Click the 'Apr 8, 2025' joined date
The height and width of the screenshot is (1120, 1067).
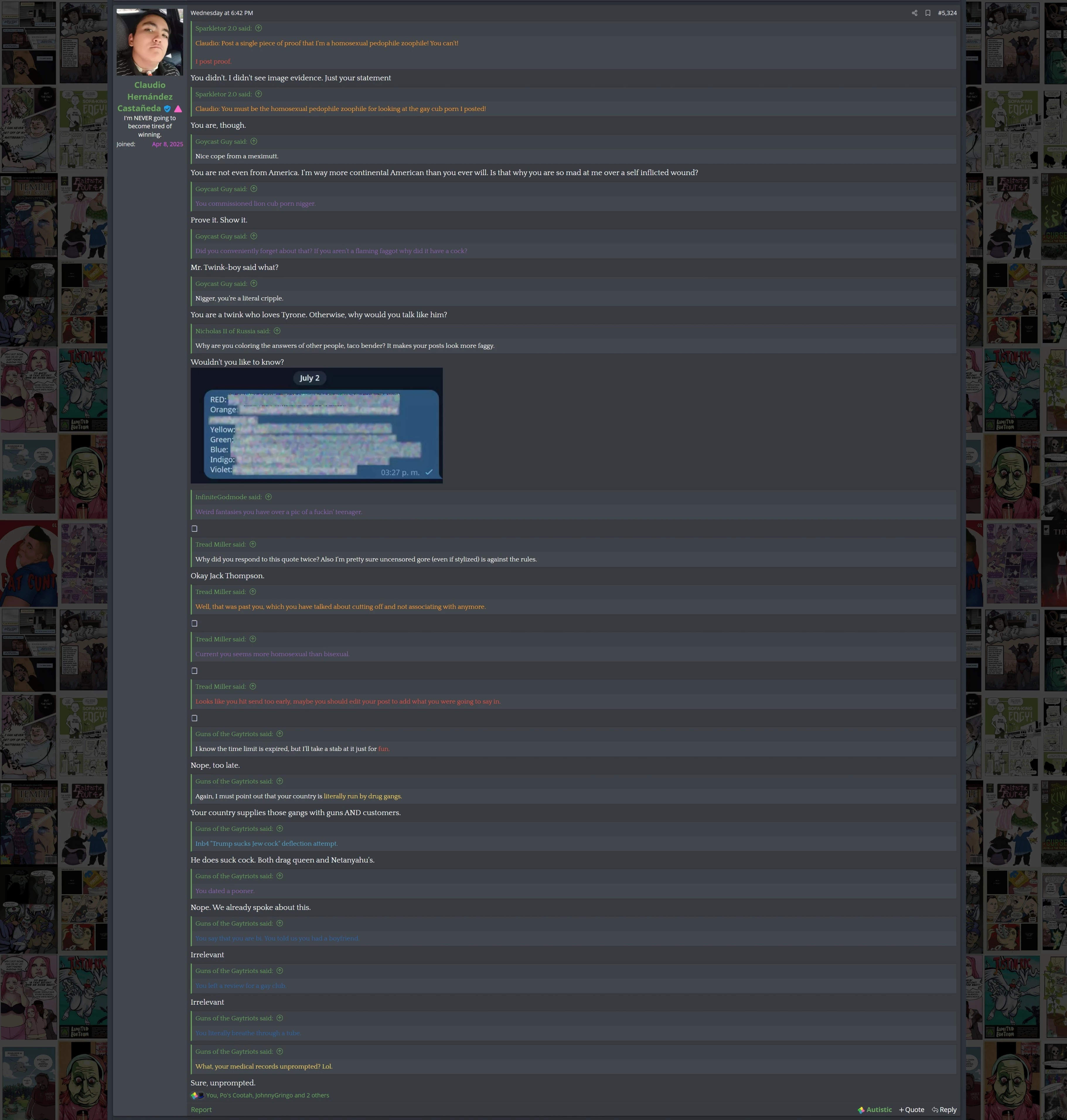click(x=167, y=144)
